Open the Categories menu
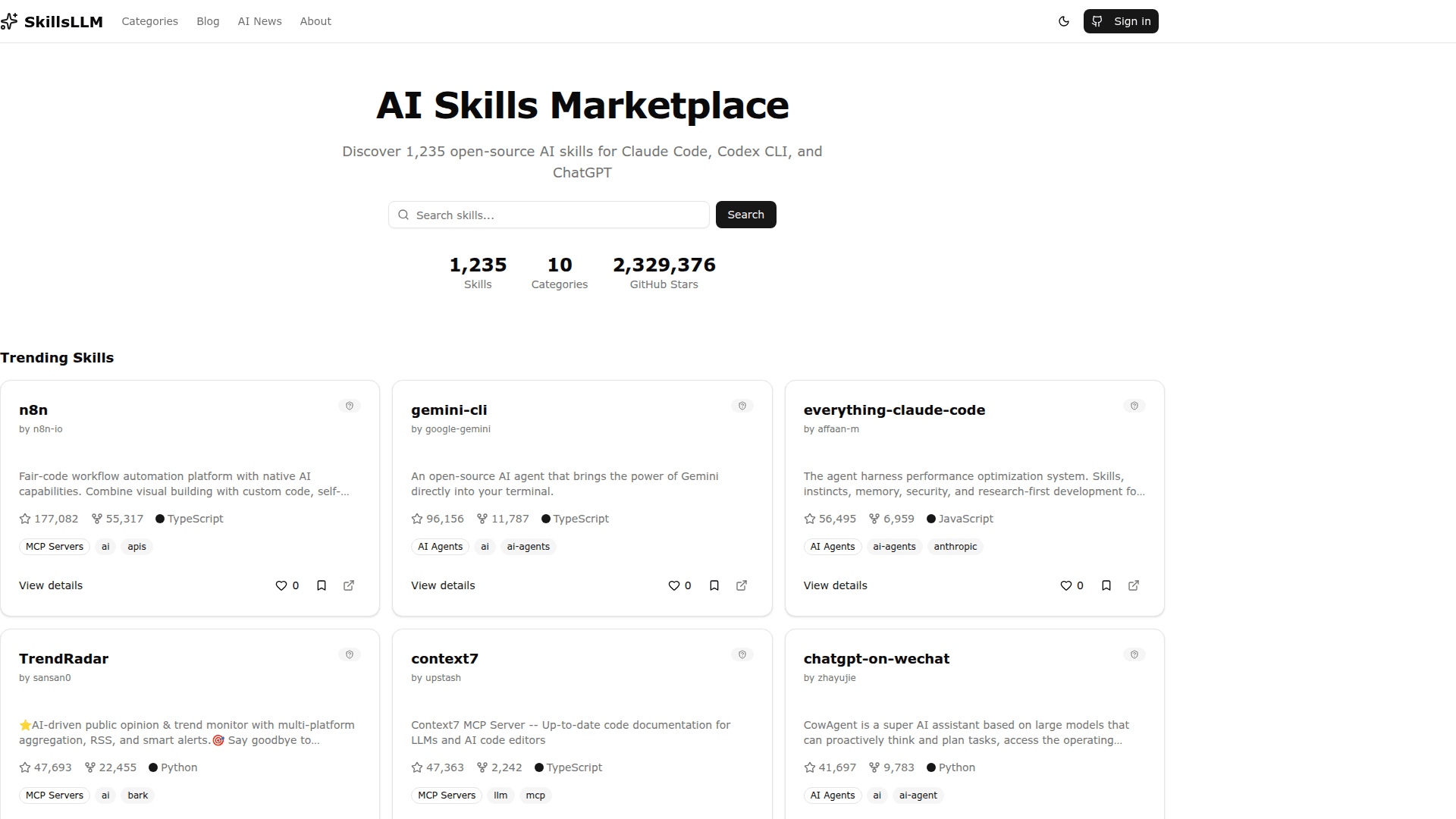Image resolution: width=1456 pixels, height=819 pixels. (149, 21)
